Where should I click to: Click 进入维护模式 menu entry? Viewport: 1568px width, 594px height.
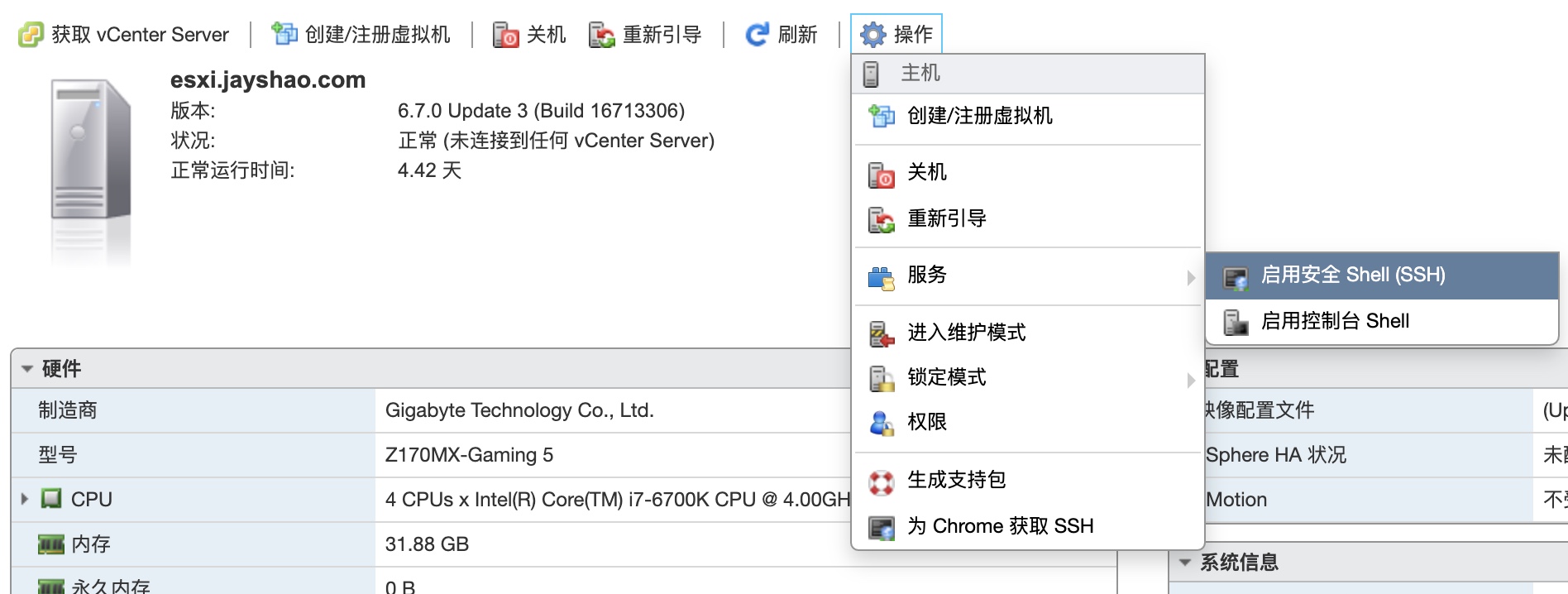966,333
